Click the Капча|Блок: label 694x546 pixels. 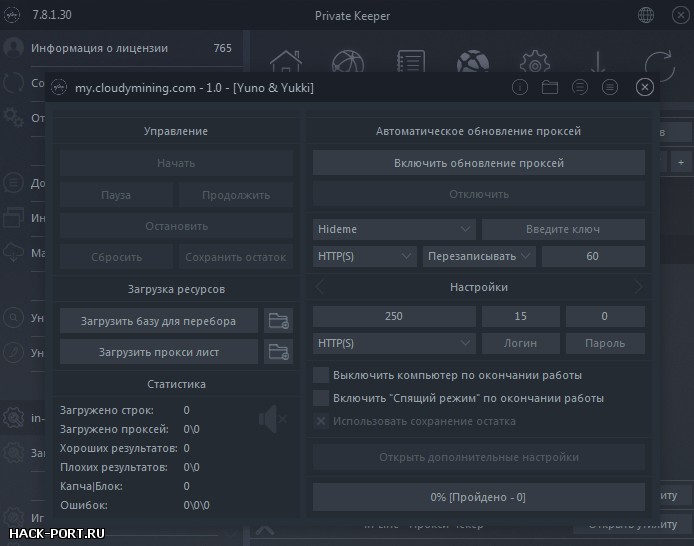click(91, 486)
